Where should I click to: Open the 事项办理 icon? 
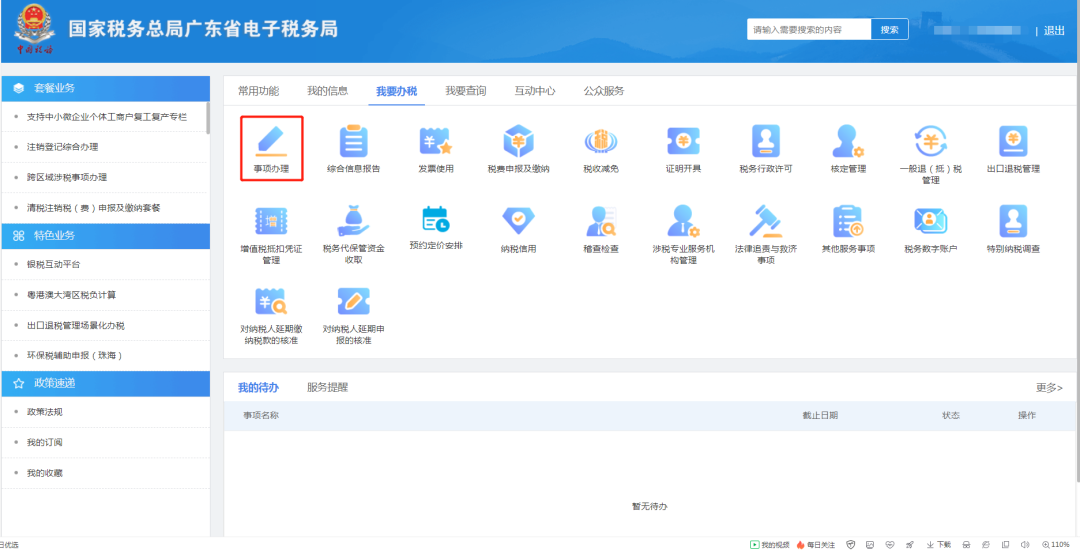click(271, 149)
